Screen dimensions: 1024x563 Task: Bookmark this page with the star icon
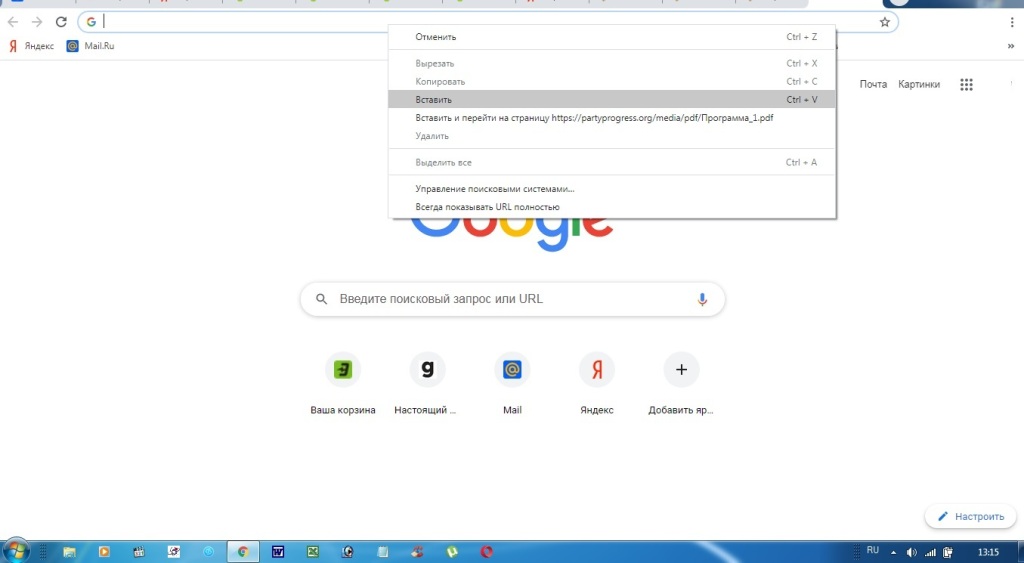(885, 22)
